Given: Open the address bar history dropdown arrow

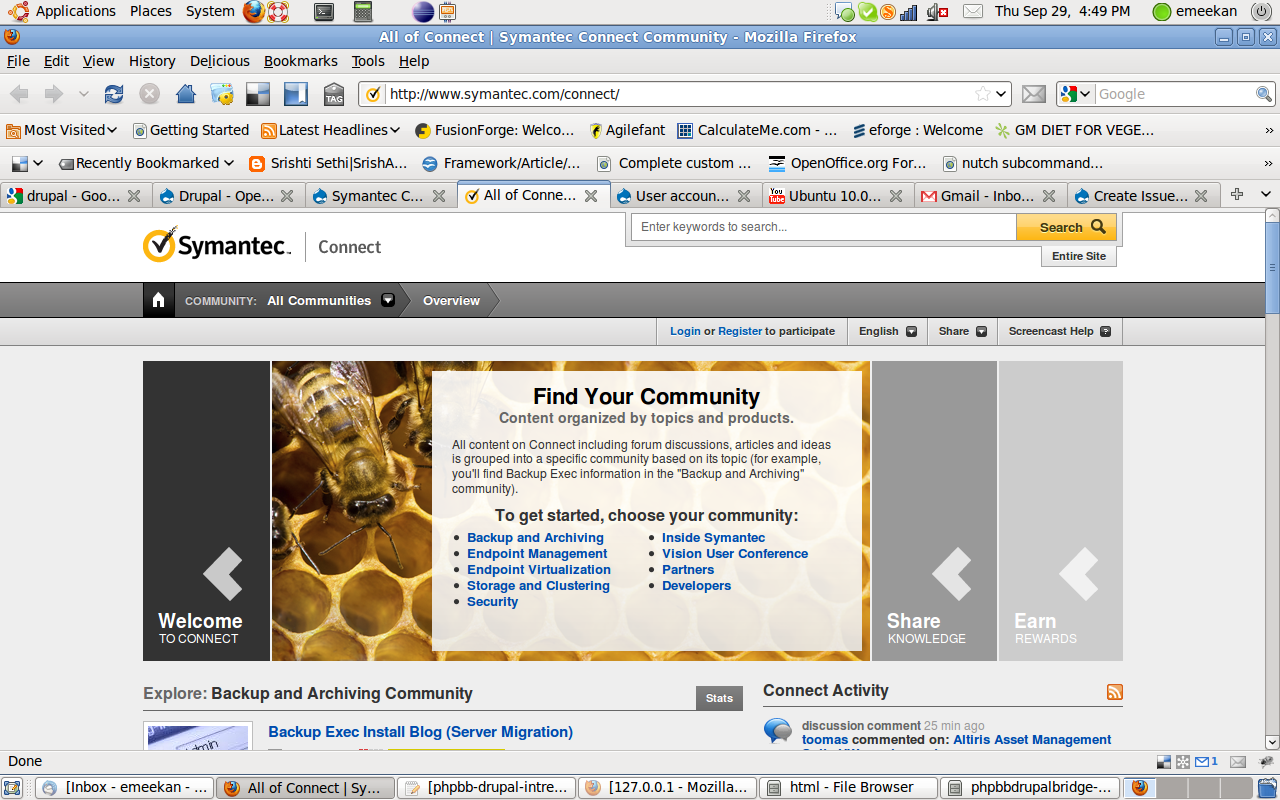Looking at the screenshot, I should pyautogui.click(x=1002, y=94).
